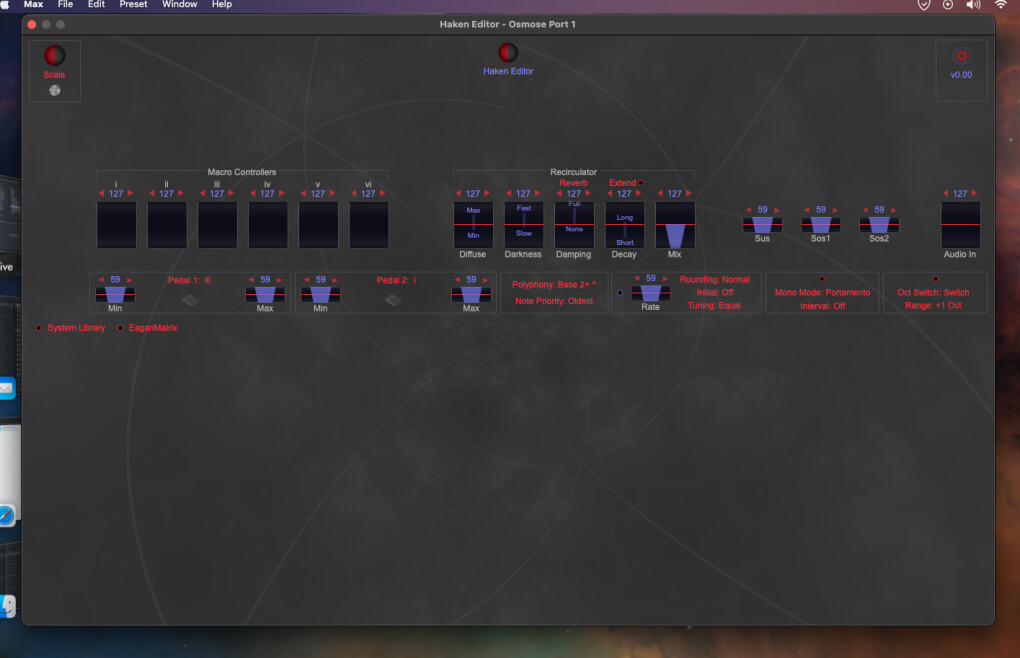Open the Window menu
This screenshot has height=658, width=1020.
coord(180,5)
